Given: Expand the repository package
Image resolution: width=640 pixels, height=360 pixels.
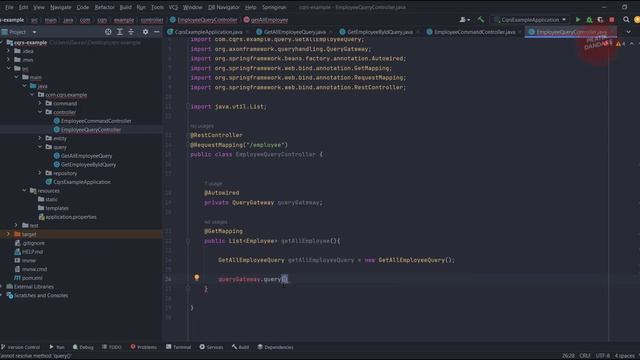Looking at the screenshot, I should (40, 173).
